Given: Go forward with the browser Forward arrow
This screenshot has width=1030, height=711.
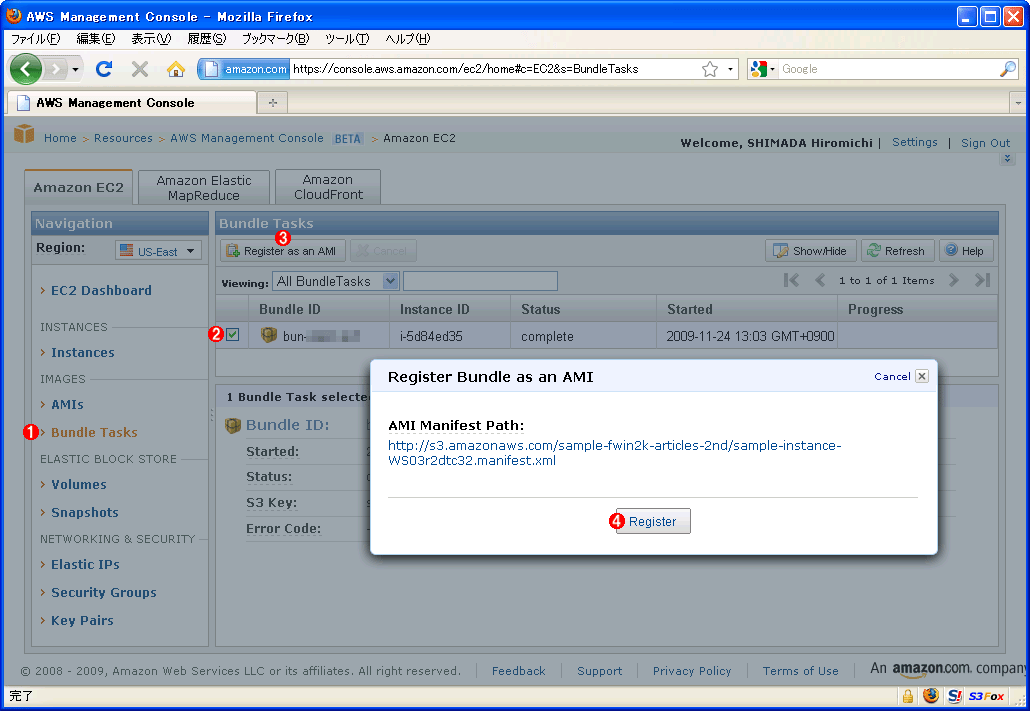Looking at the screenshot, I should point(56,69).
